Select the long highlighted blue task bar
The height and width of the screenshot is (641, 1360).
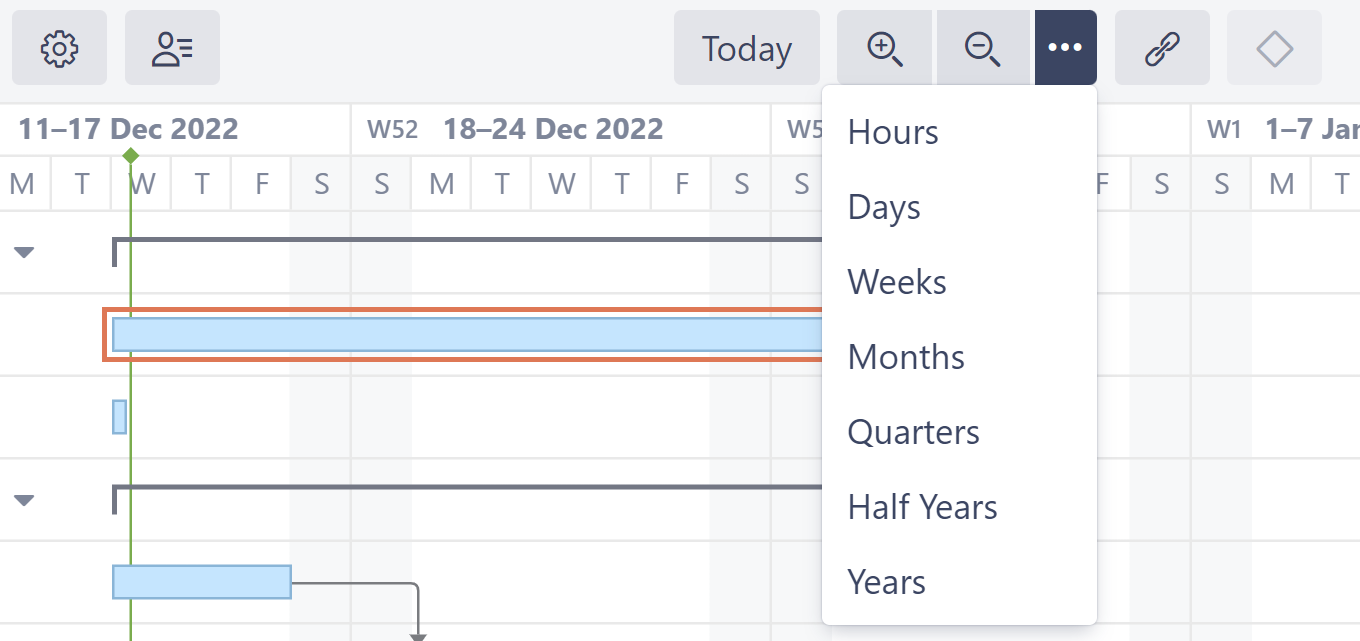pos(465,334)
